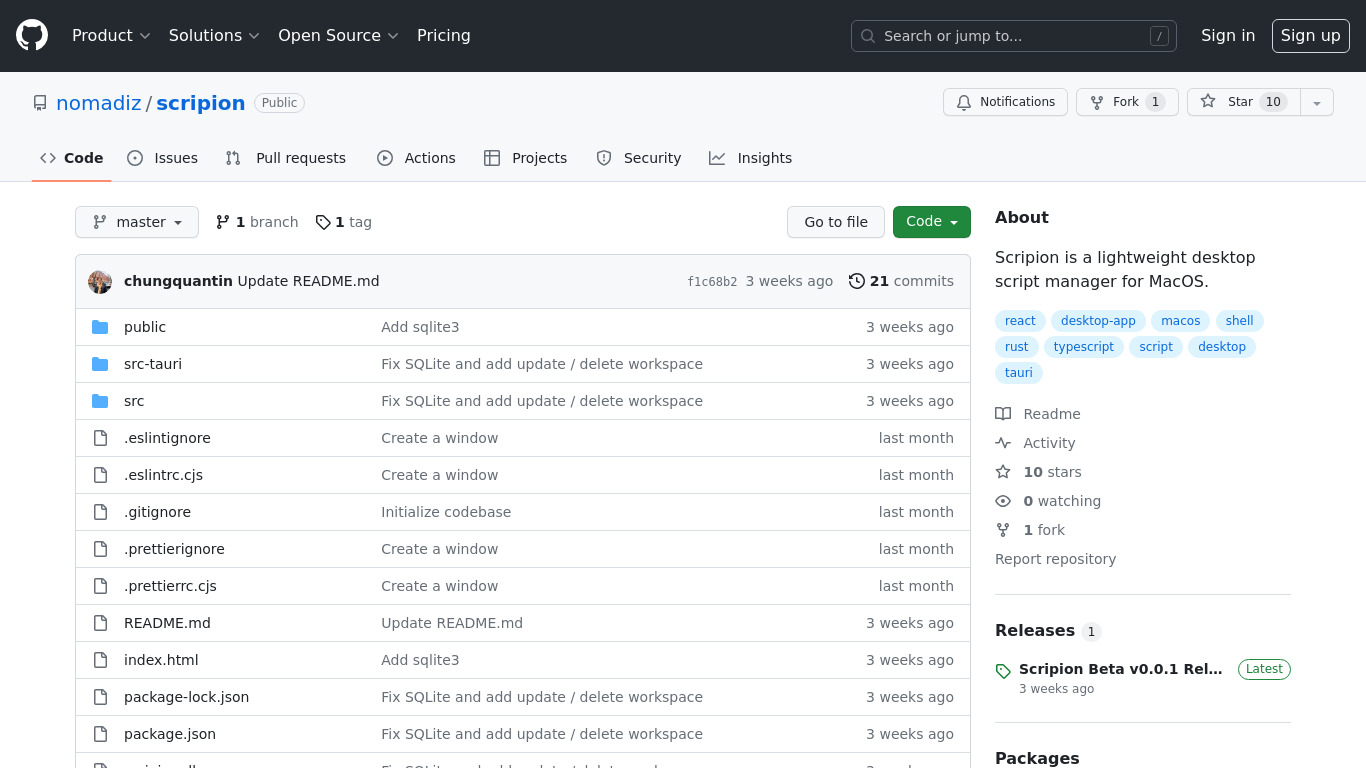Switch to the Security tab
The image size is (1366, 768).
pos(638,158)
